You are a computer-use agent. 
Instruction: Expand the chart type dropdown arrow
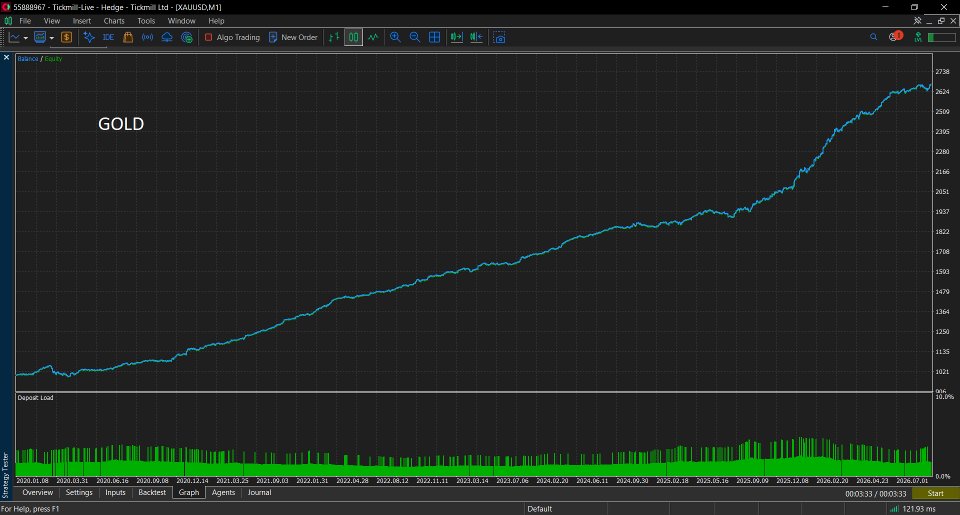25,38
